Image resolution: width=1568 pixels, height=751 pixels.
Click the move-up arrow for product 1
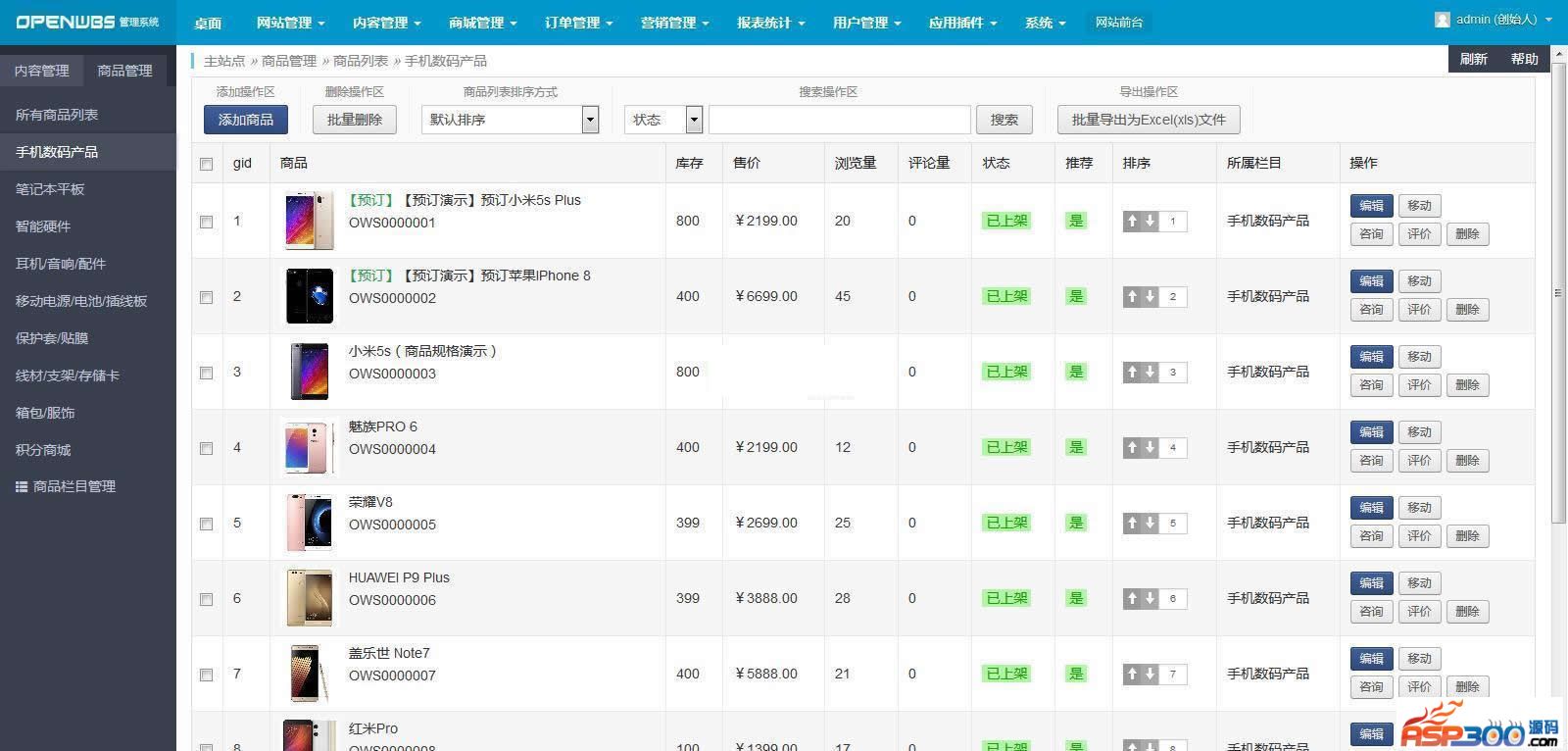1132,222
